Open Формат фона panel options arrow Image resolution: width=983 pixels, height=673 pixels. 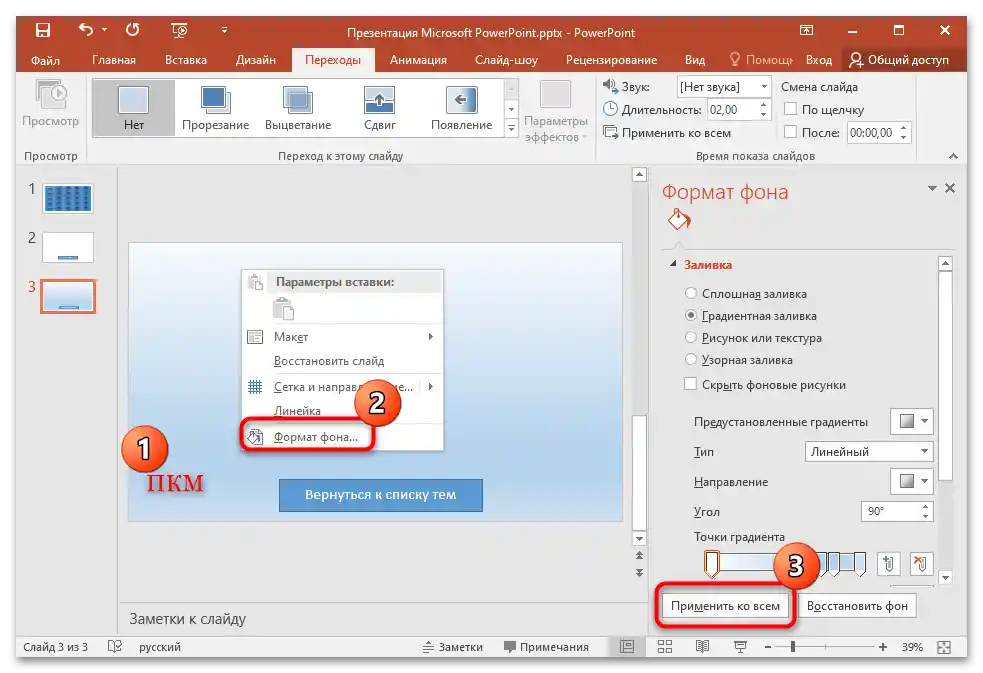click(932, 188)
